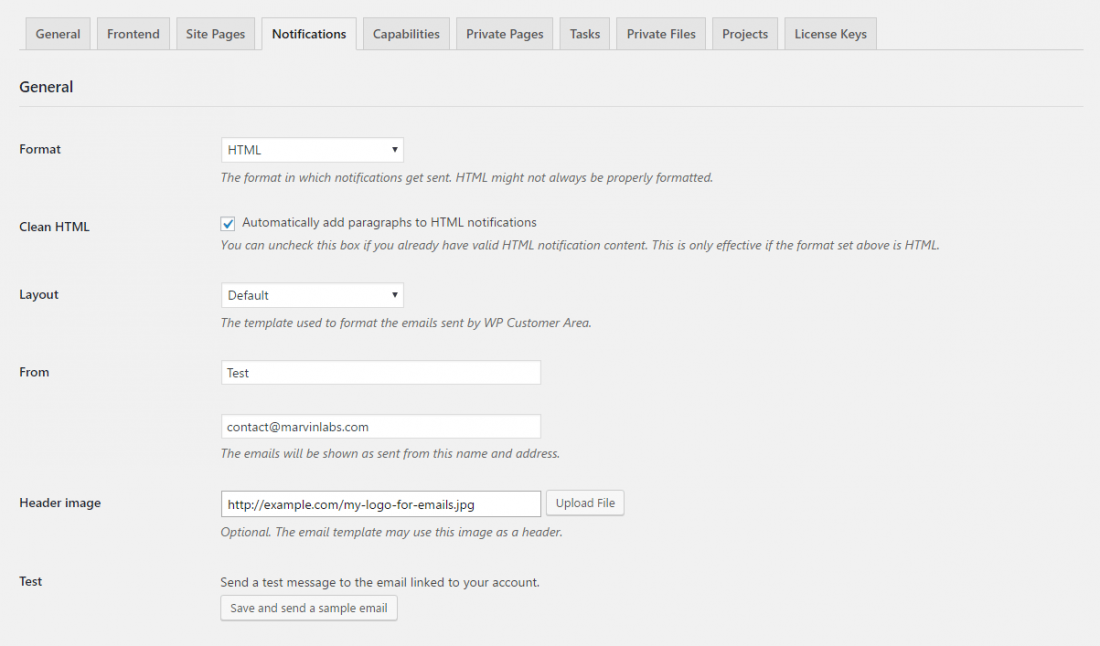This screenshot has width=1100, height=646.
Task: Switch to the Site Pages tab
Action: 215,33
